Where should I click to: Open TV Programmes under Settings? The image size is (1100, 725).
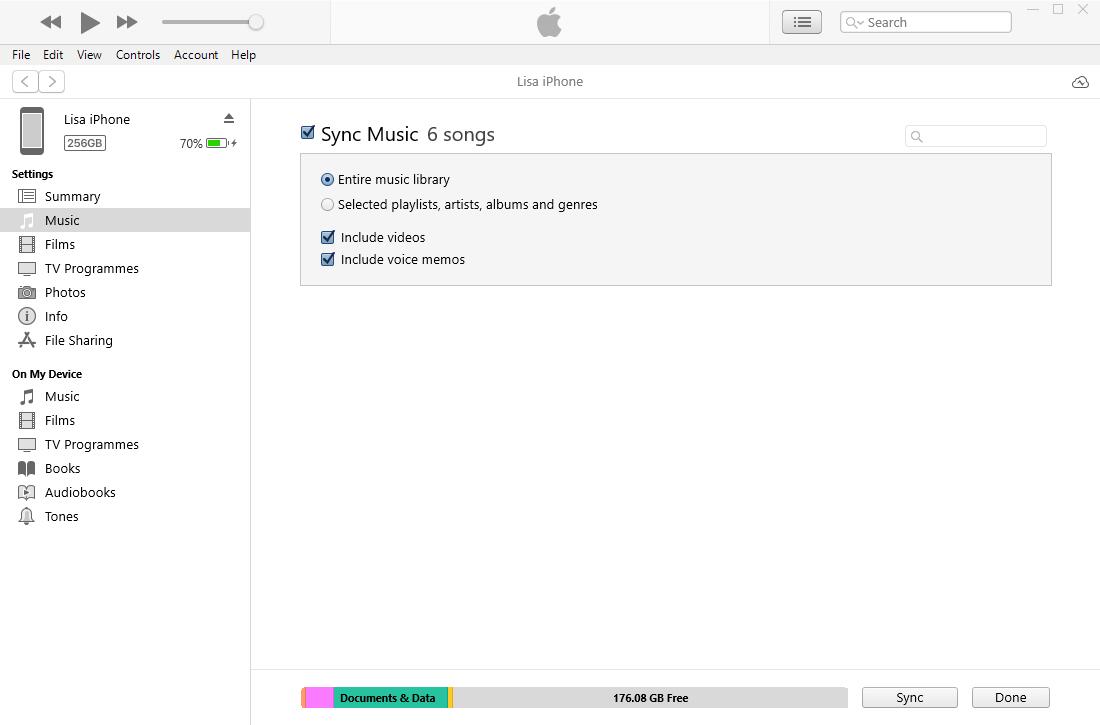[125, 268]
